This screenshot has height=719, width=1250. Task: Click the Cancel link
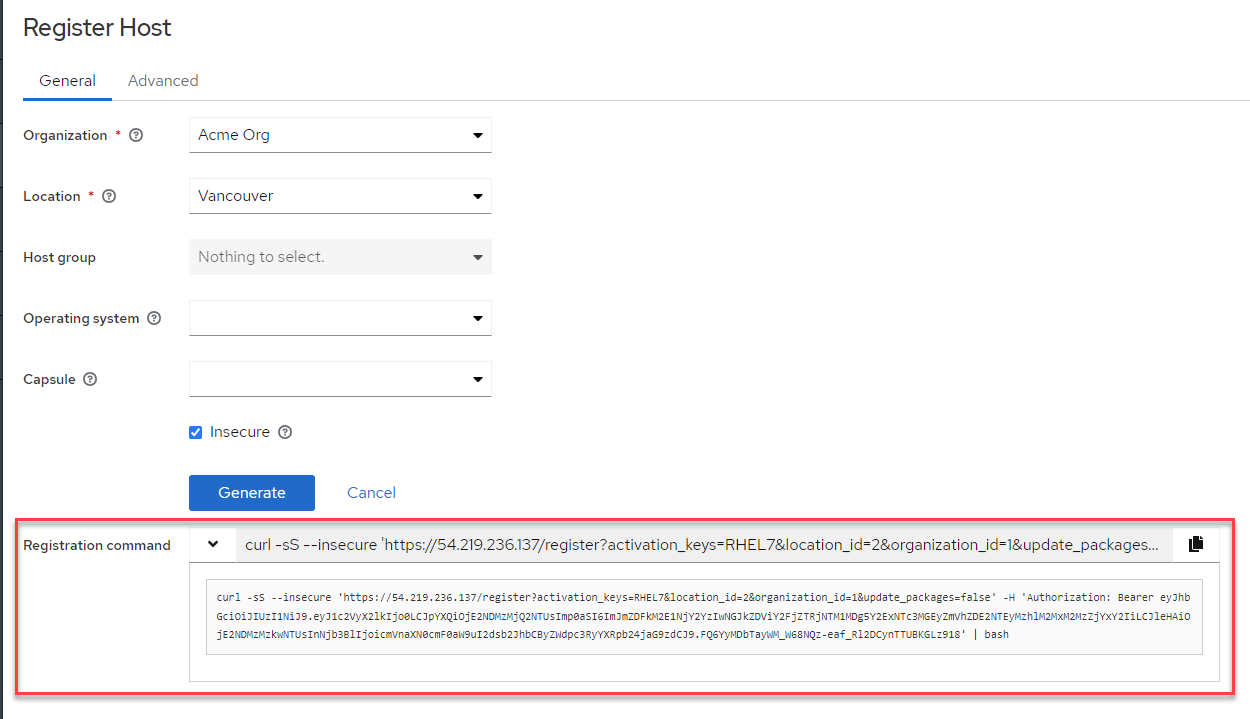(371, 493)
